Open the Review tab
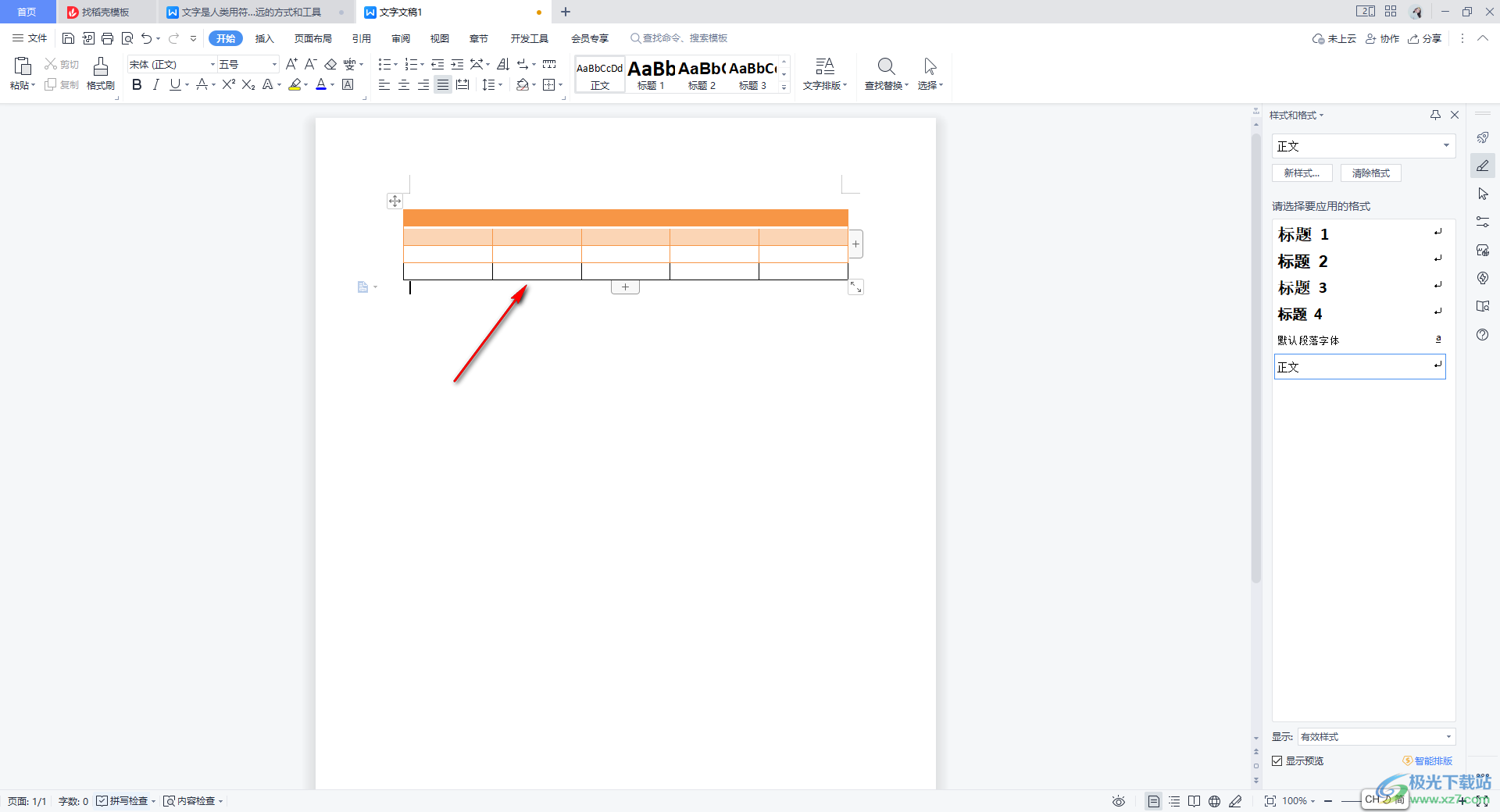This screenshot has height=812, width=1500. pos(401,38)
